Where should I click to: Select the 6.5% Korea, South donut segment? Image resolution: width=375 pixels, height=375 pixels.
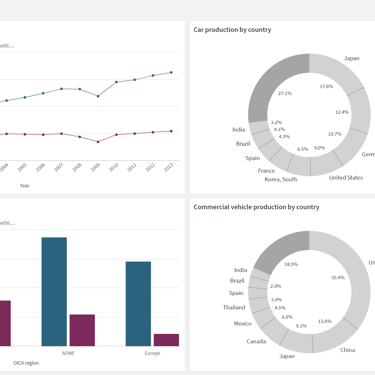[299, 165]
